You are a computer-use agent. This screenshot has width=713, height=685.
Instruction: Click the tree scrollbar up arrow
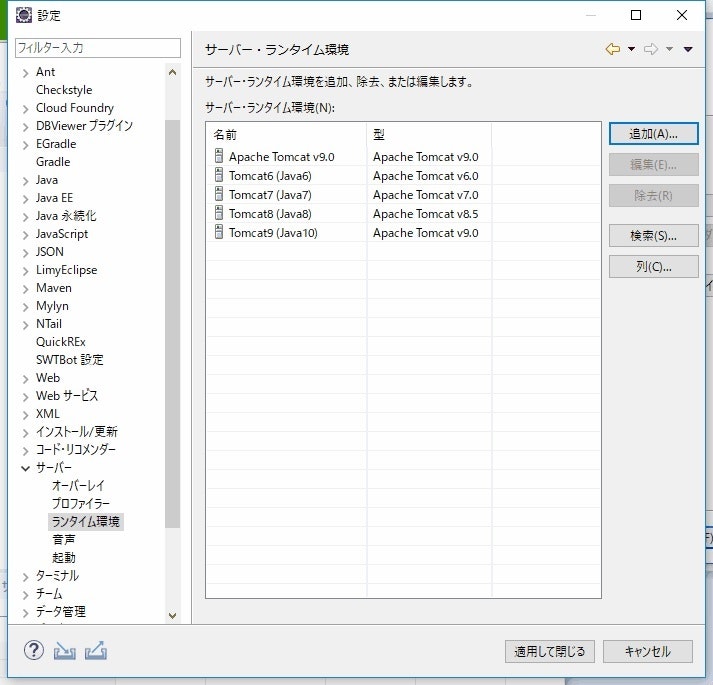coord(172,72)
